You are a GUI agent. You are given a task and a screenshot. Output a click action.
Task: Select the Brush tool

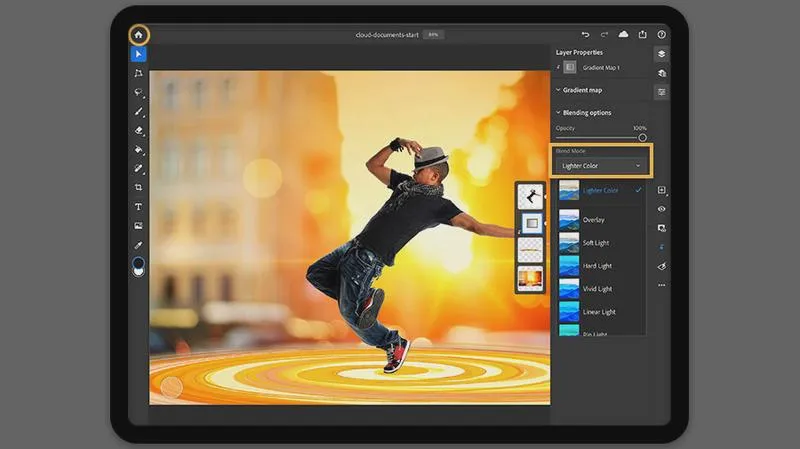pos(138,111)
